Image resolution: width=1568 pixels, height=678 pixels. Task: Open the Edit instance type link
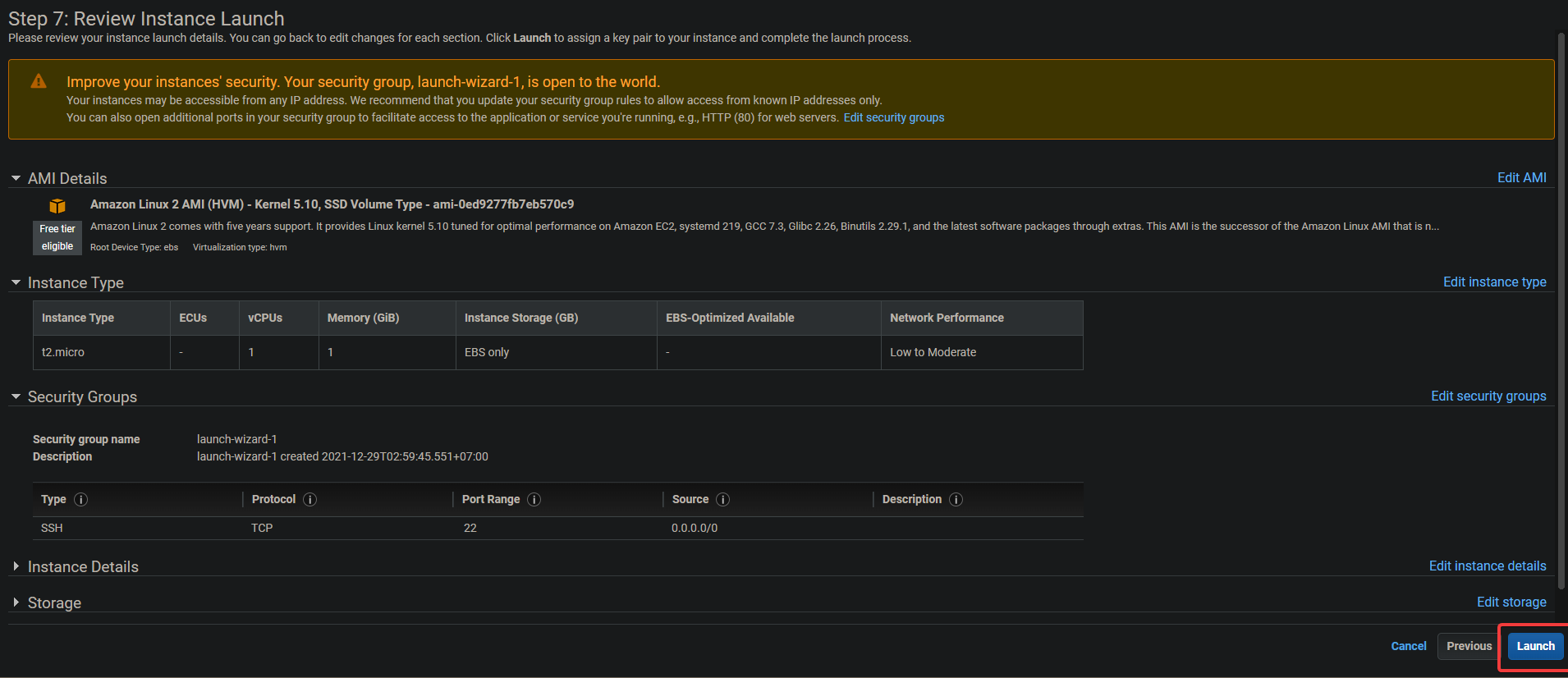click(x=1494, y=282)
